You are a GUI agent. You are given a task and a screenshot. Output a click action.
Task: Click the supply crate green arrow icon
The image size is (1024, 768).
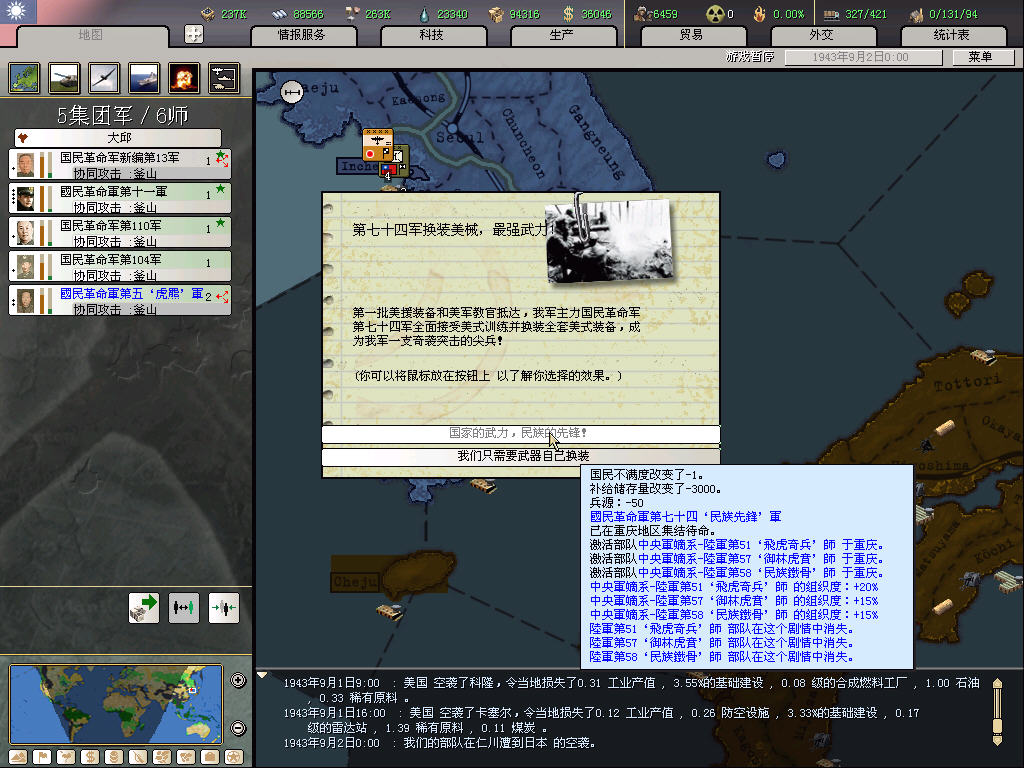144,606
